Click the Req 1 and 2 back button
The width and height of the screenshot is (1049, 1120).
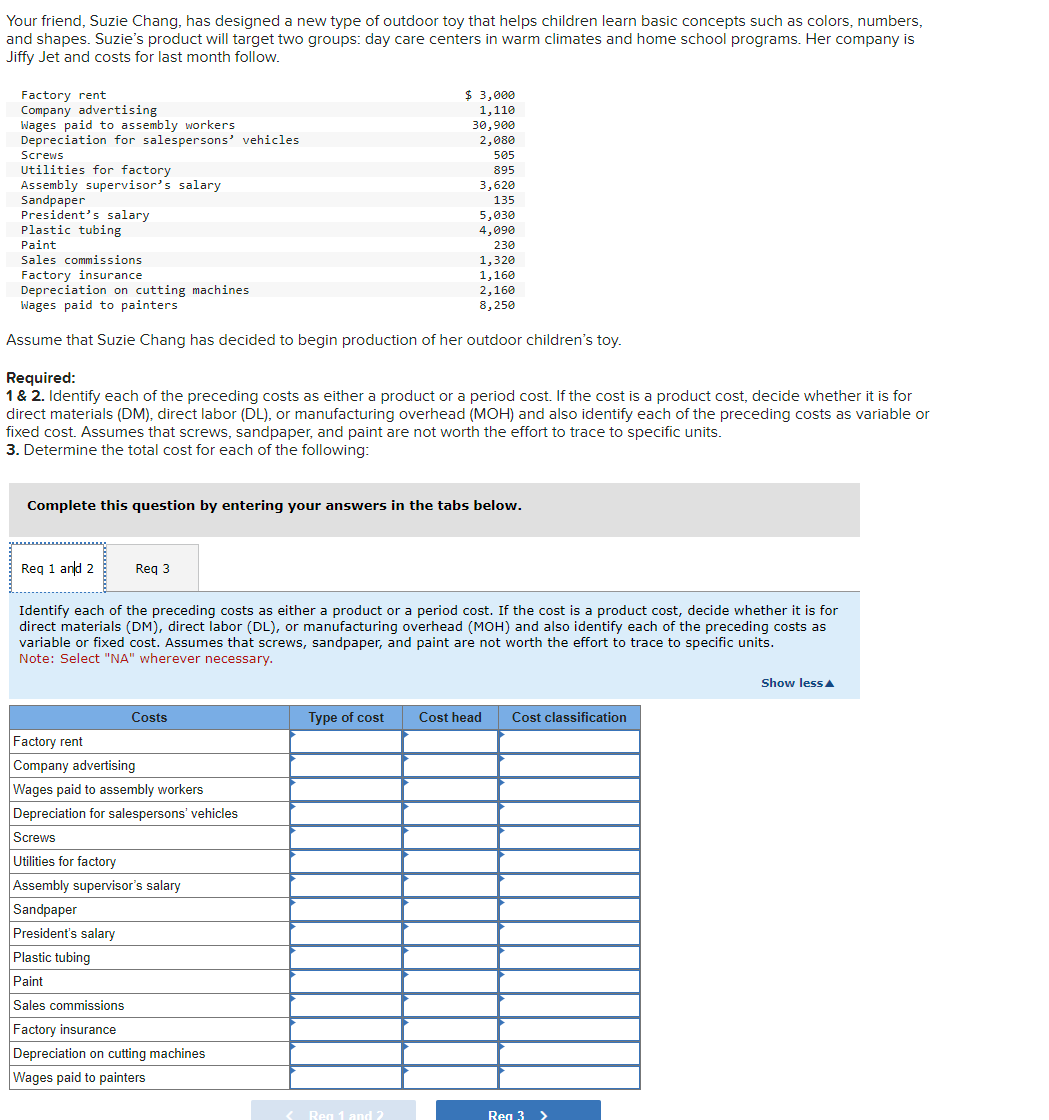334,1113
